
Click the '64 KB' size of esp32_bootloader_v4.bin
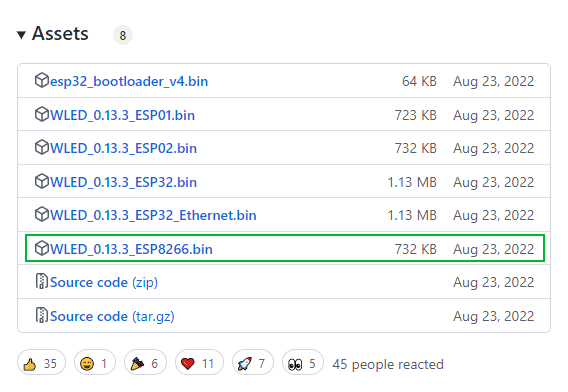click(419, 81)
